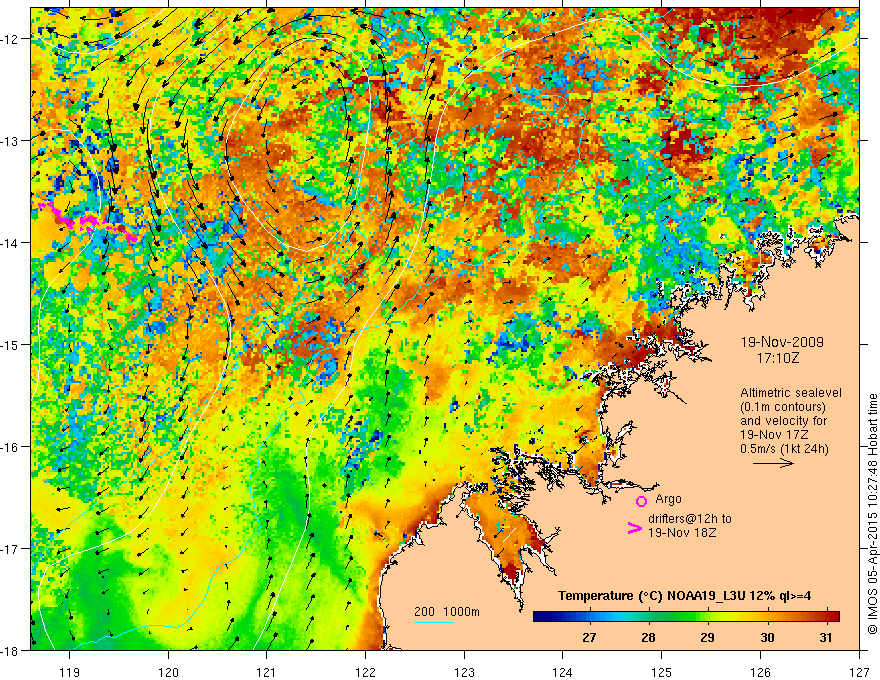Image resolution: width=880 pixels, height=680 pixels.
Task: Click the colorbar tick label '28'
Action: [x=648, y=637]
